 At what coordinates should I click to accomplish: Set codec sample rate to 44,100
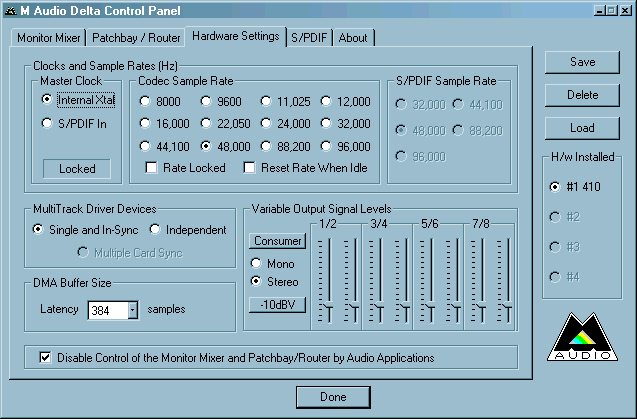click(x=146, y=146)
